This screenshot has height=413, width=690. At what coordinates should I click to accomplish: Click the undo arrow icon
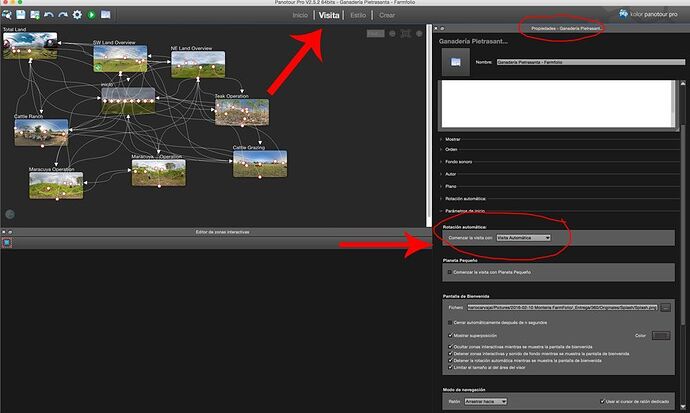[x=49, y=15]
